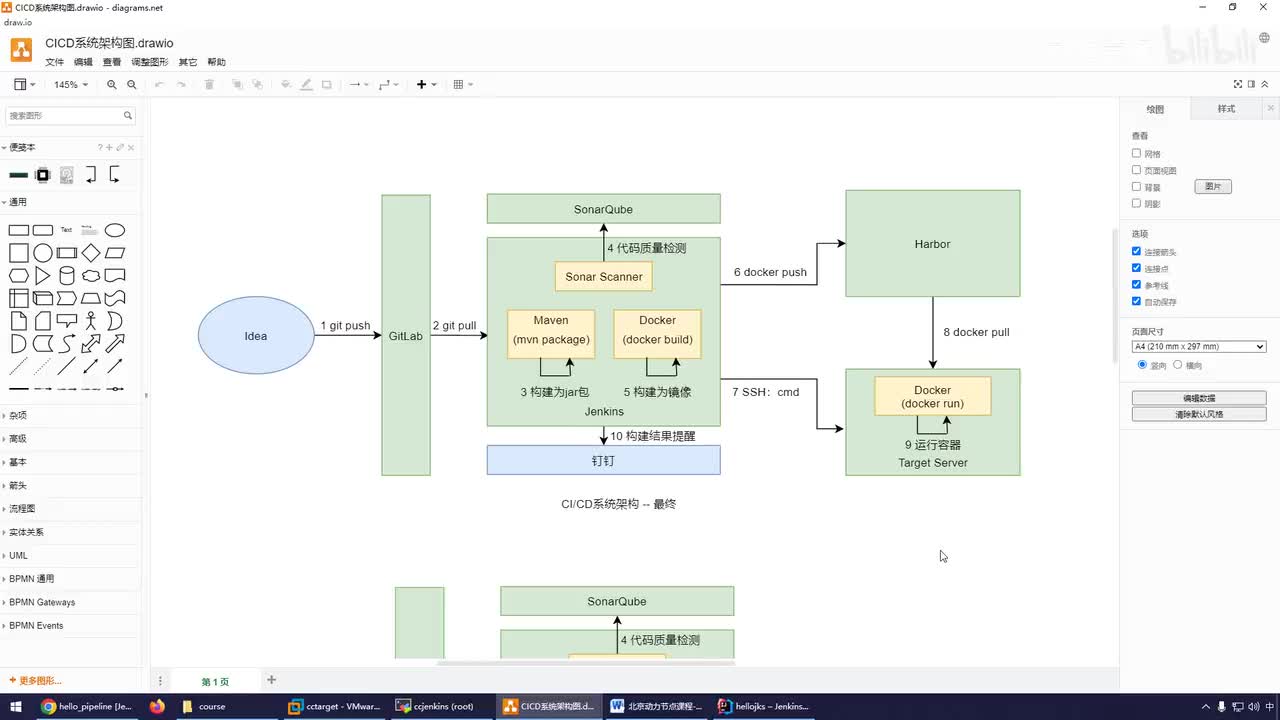Click the bring to front icon
1280x720 pixels.
coord(237,85)
